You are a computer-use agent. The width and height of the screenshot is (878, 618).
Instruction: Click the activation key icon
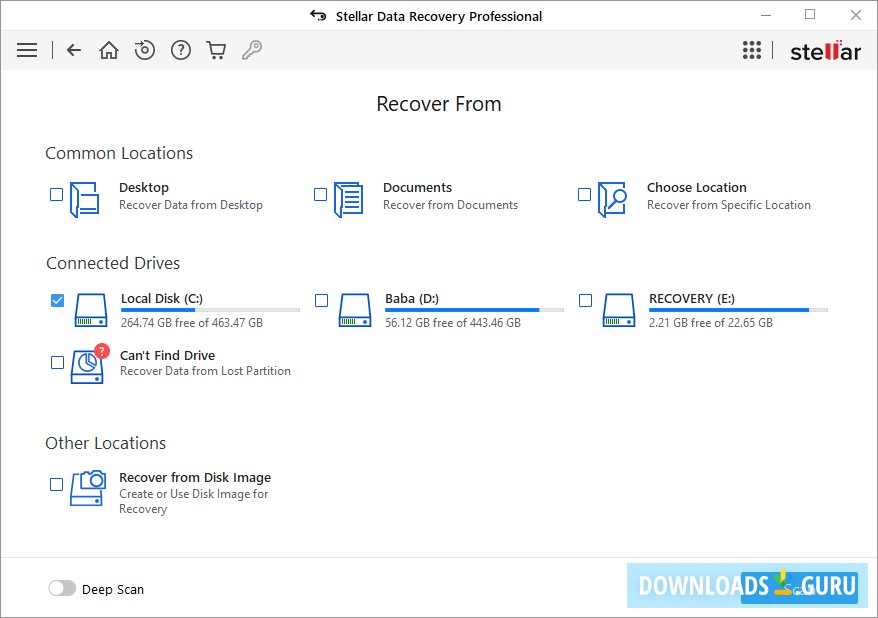coord(252,49)
